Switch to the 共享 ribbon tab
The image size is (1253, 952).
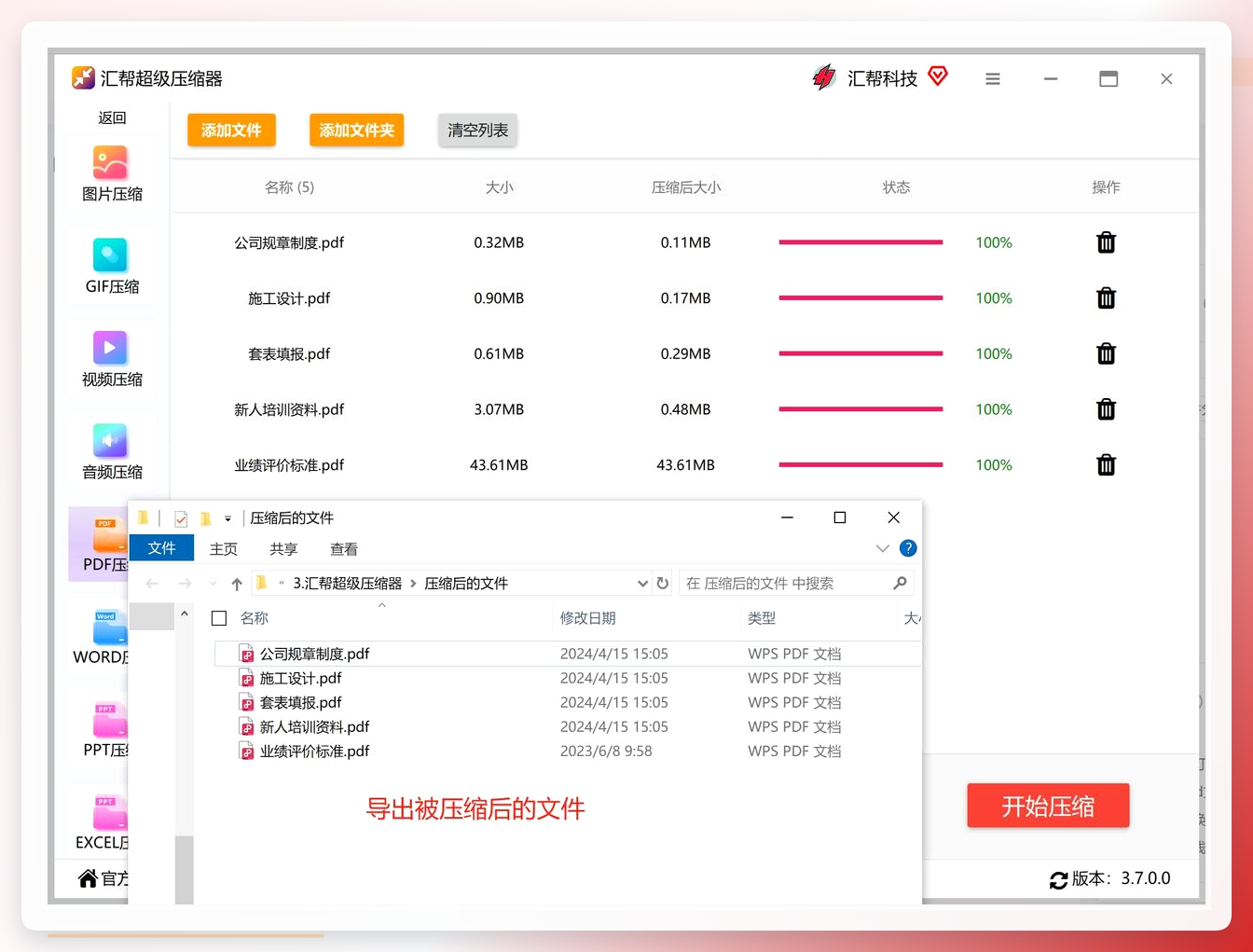click(x=283, y=549)
